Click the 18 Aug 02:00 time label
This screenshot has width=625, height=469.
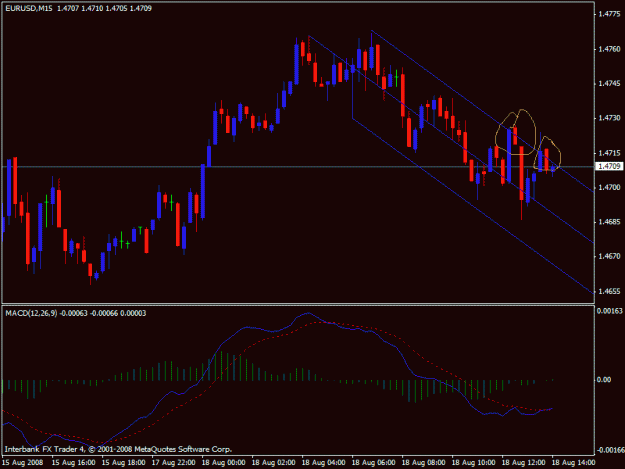(273, 463)
